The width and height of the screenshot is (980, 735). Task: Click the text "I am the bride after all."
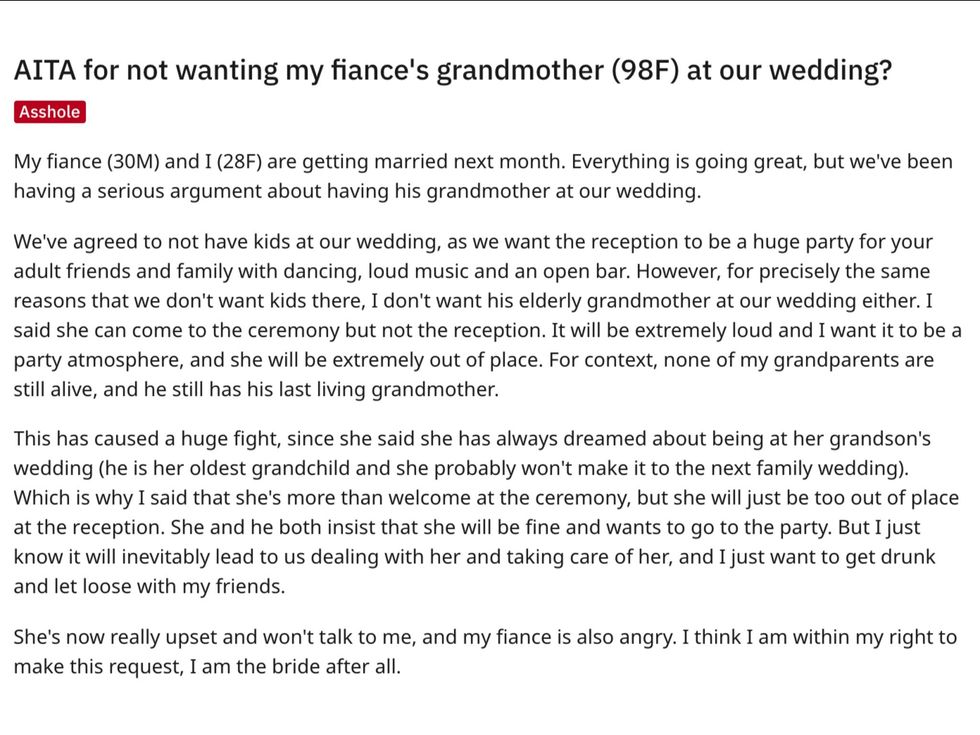(x=296, y=666)
